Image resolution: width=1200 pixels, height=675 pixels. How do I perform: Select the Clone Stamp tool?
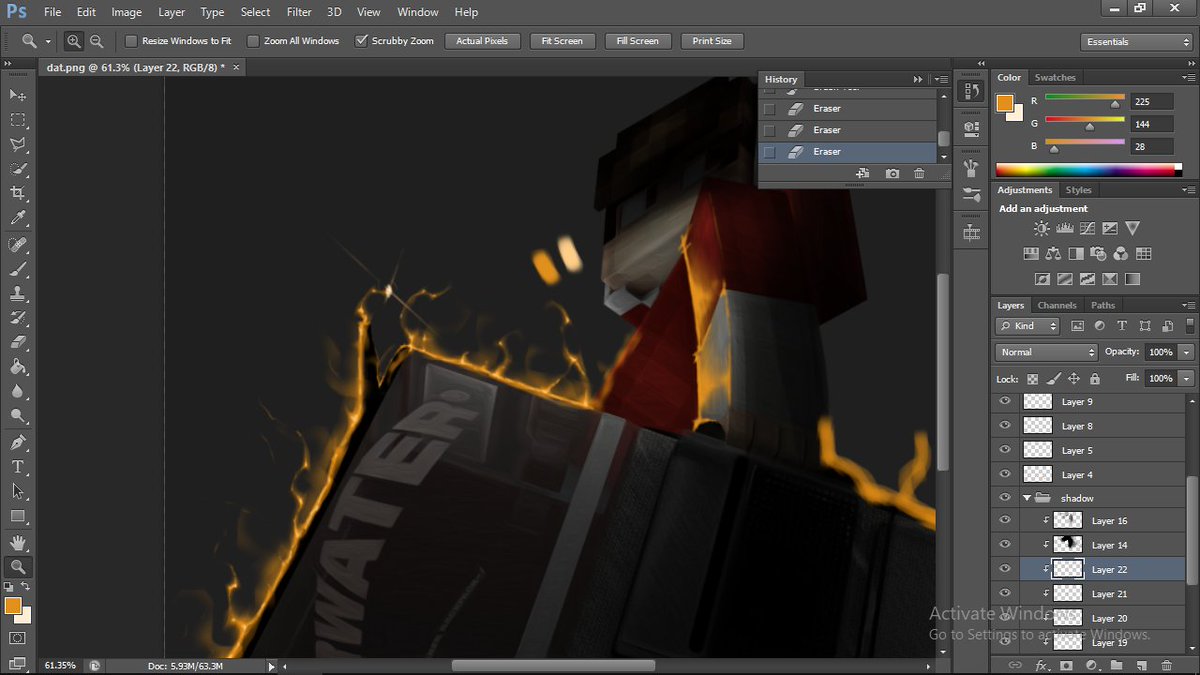point(18,294)
